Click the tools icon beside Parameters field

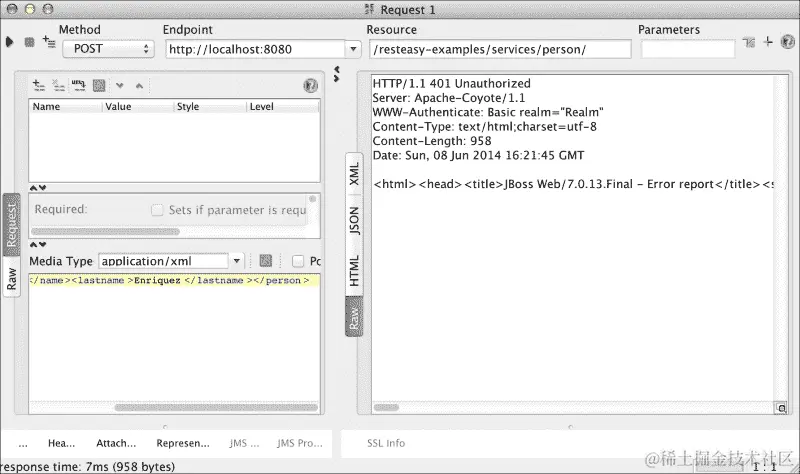coord(749,42)
